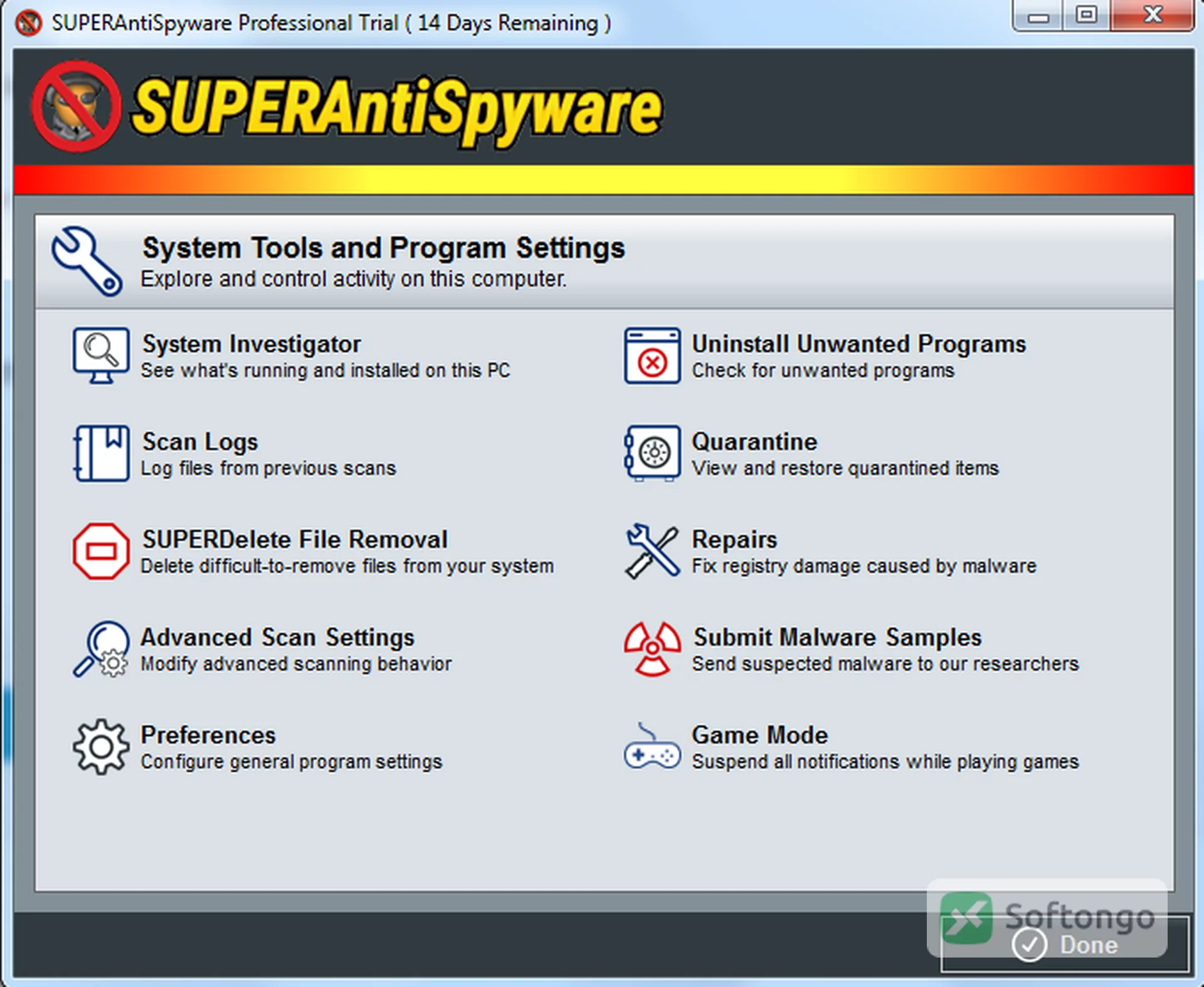1204x987 pixels.
Task: Click the Preferences gear icon
Action: [x=101, y=747]
